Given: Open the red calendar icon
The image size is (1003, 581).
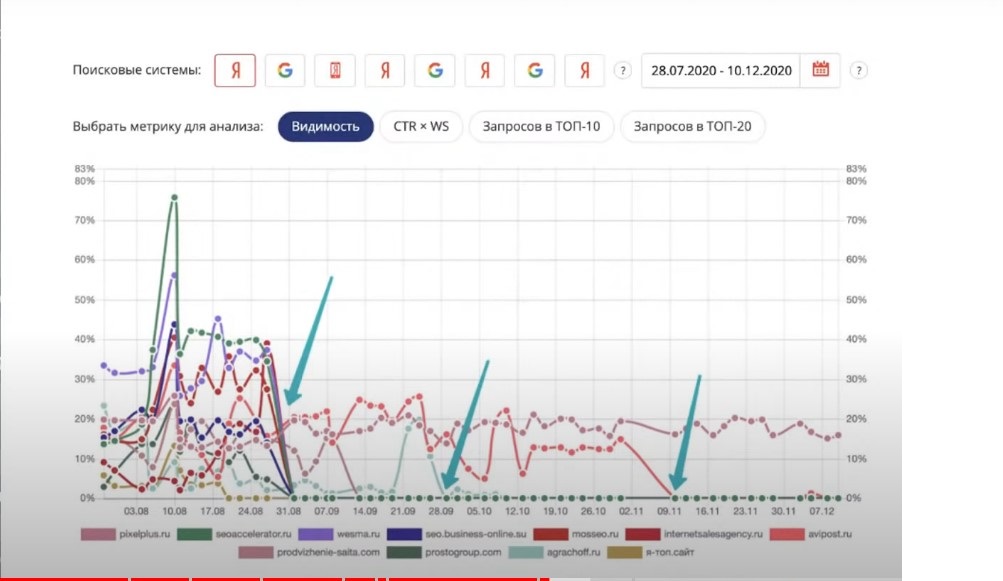Looking at the screenshot, I should (821, 70).
